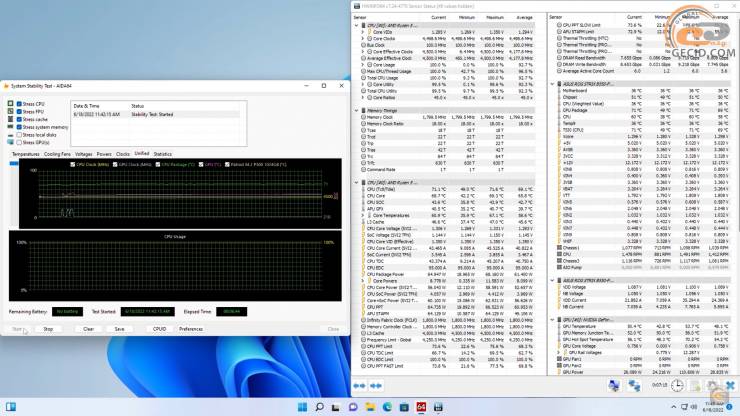Click the Current column header in HWiNFO left pane
This screenshot has height=416, width=740.
(x=438, y=17)
